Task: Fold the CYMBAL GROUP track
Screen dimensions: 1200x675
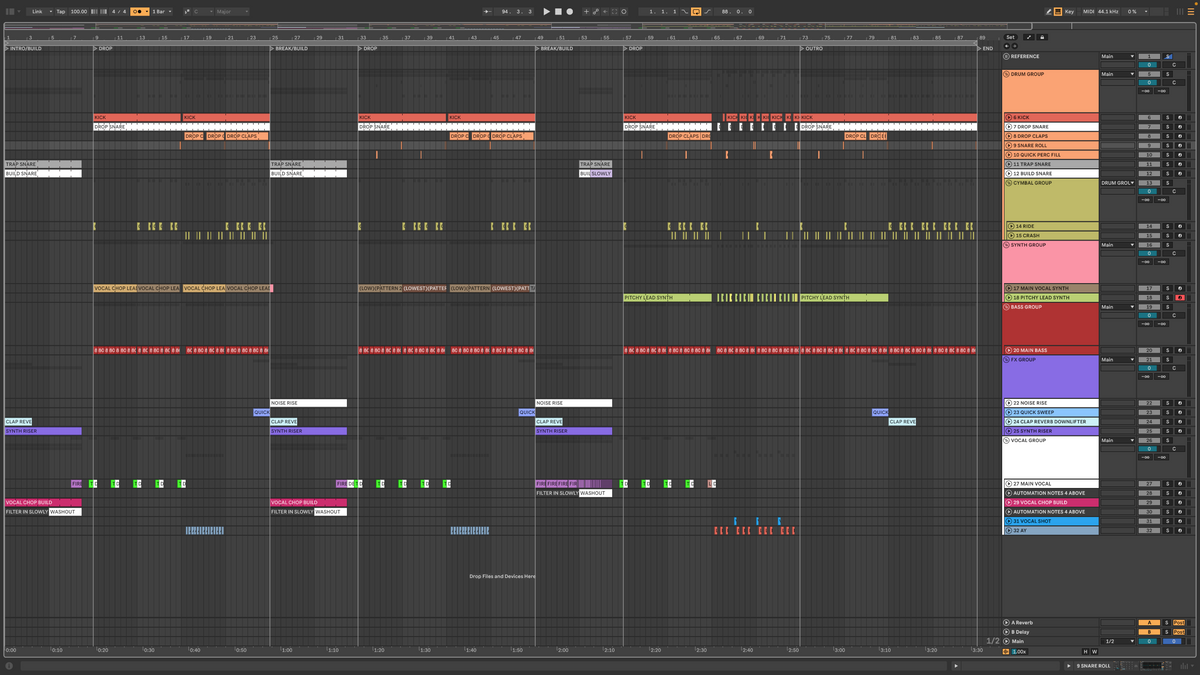Action: pyautogui.click(x=1008, y=183)
